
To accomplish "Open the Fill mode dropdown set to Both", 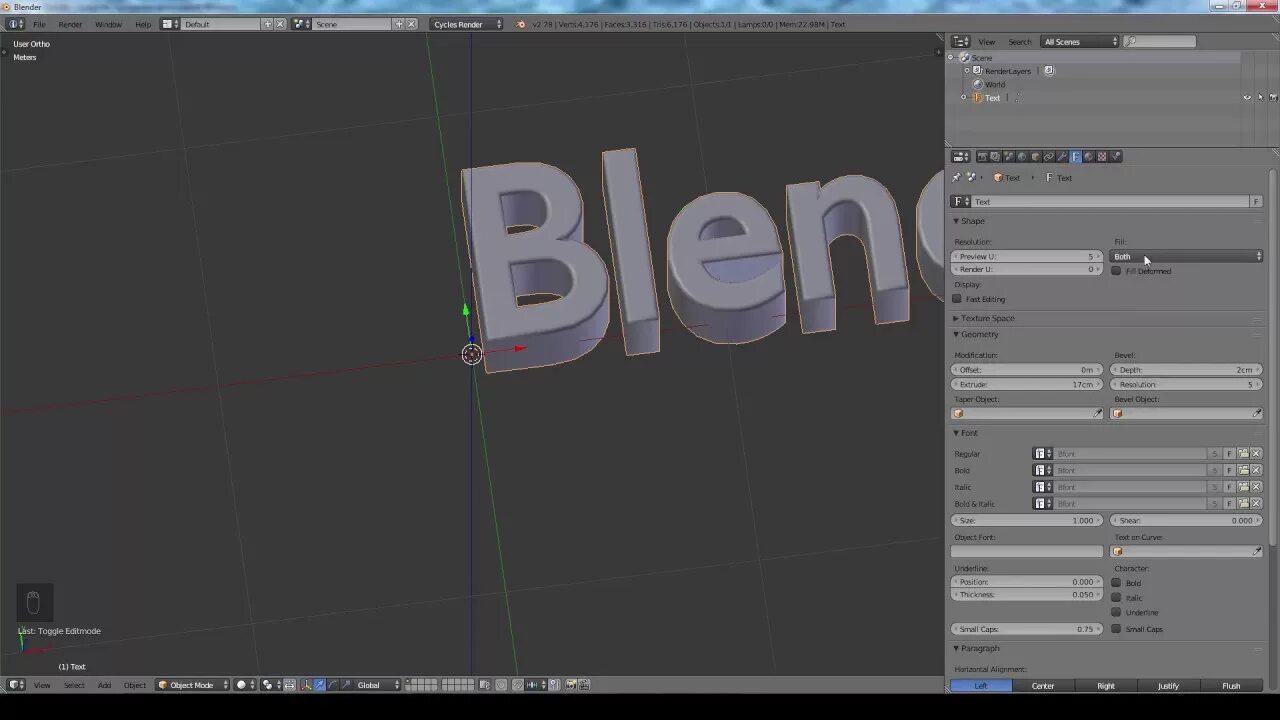I will [1187, 257].
